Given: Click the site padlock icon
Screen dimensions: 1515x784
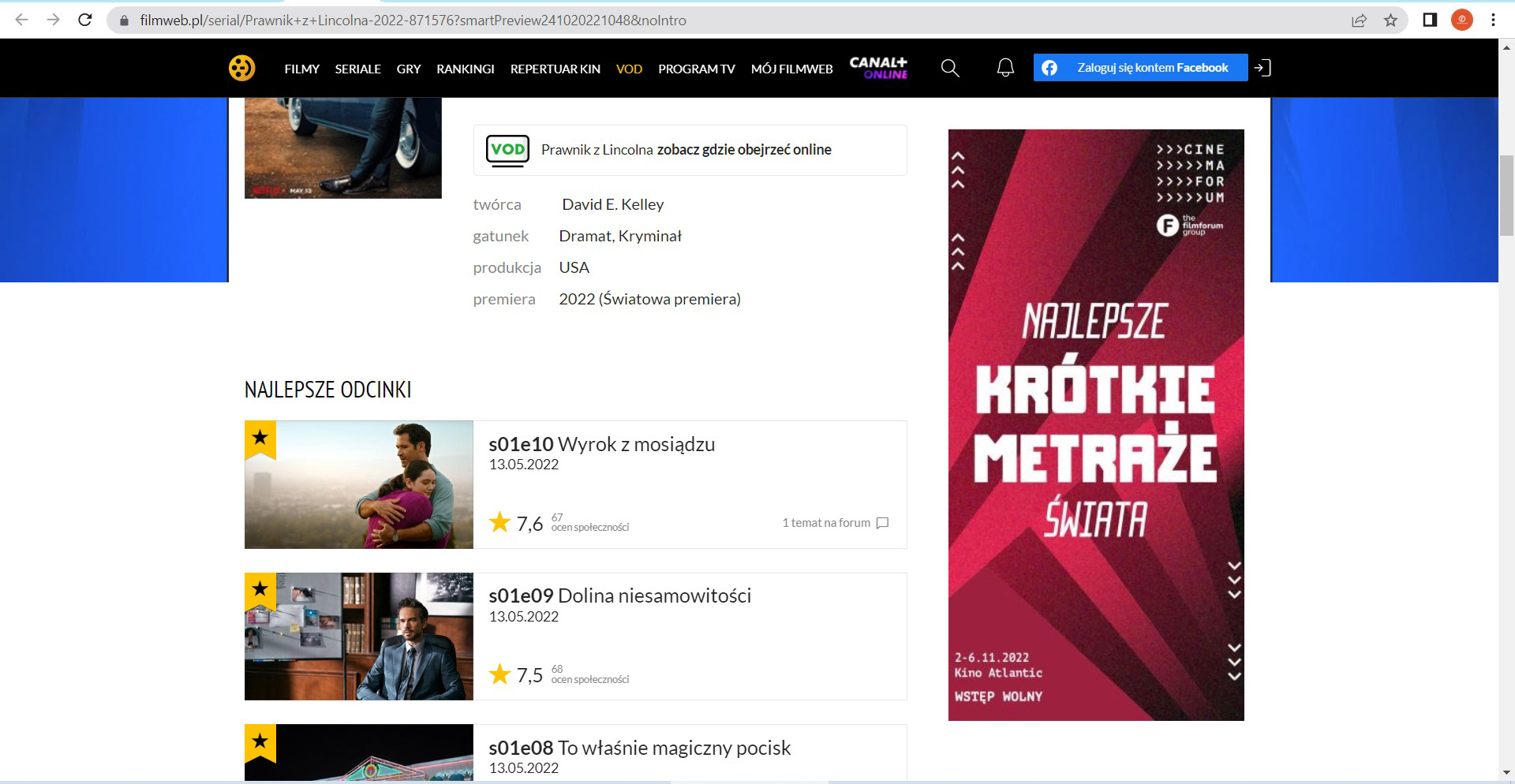Looking at the screenshot, I should point(123,21).
